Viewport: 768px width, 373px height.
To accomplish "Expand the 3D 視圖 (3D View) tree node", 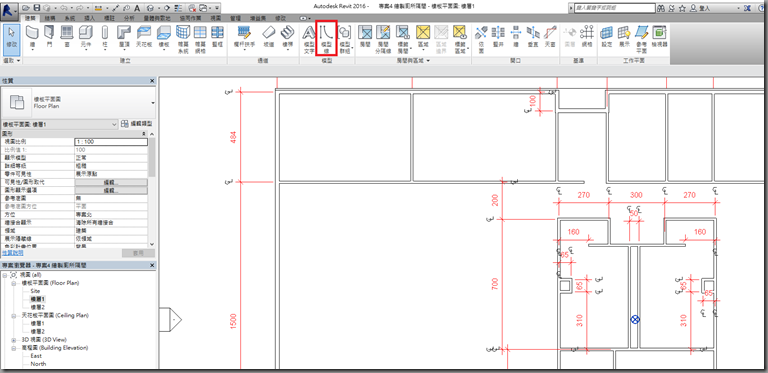I will (13, 340).
